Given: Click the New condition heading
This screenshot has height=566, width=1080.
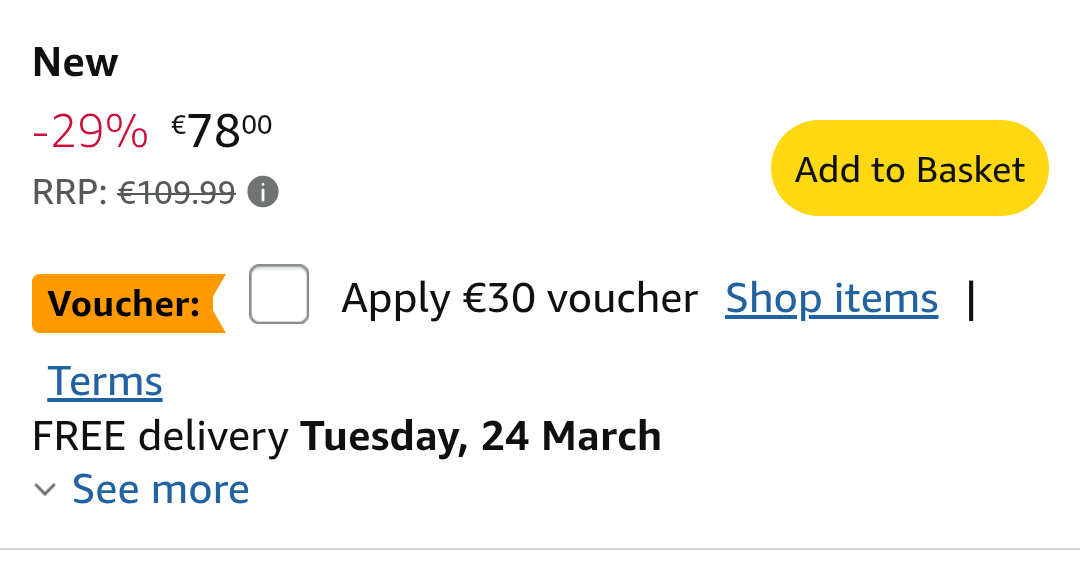Looking at the screenshot, I should pyautogui.click(x=75, y=63).
